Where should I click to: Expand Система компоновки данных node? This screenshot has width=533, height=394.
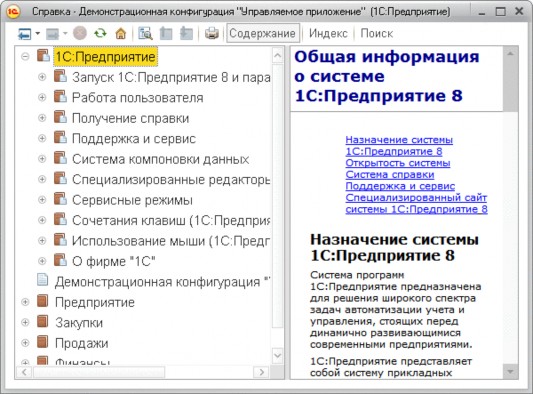coord(42,159)
